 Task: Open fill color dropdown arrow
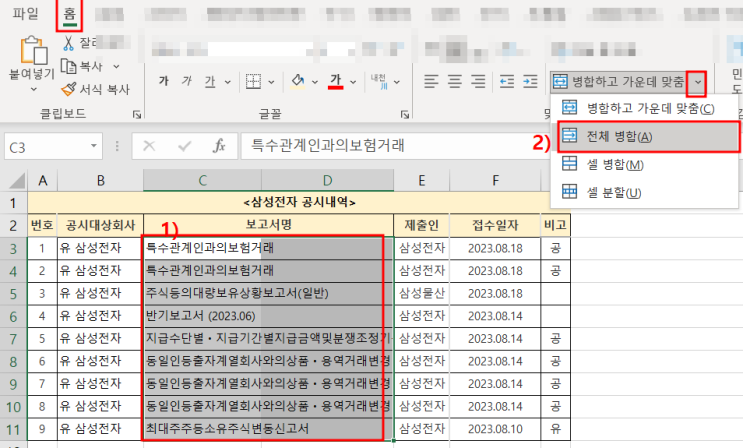click(315, 82)
